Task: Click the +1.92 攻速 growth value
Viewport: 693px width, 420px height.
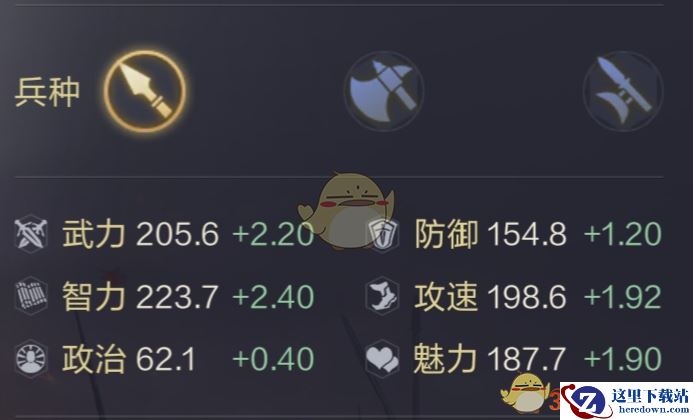Action: click(623, 297)
